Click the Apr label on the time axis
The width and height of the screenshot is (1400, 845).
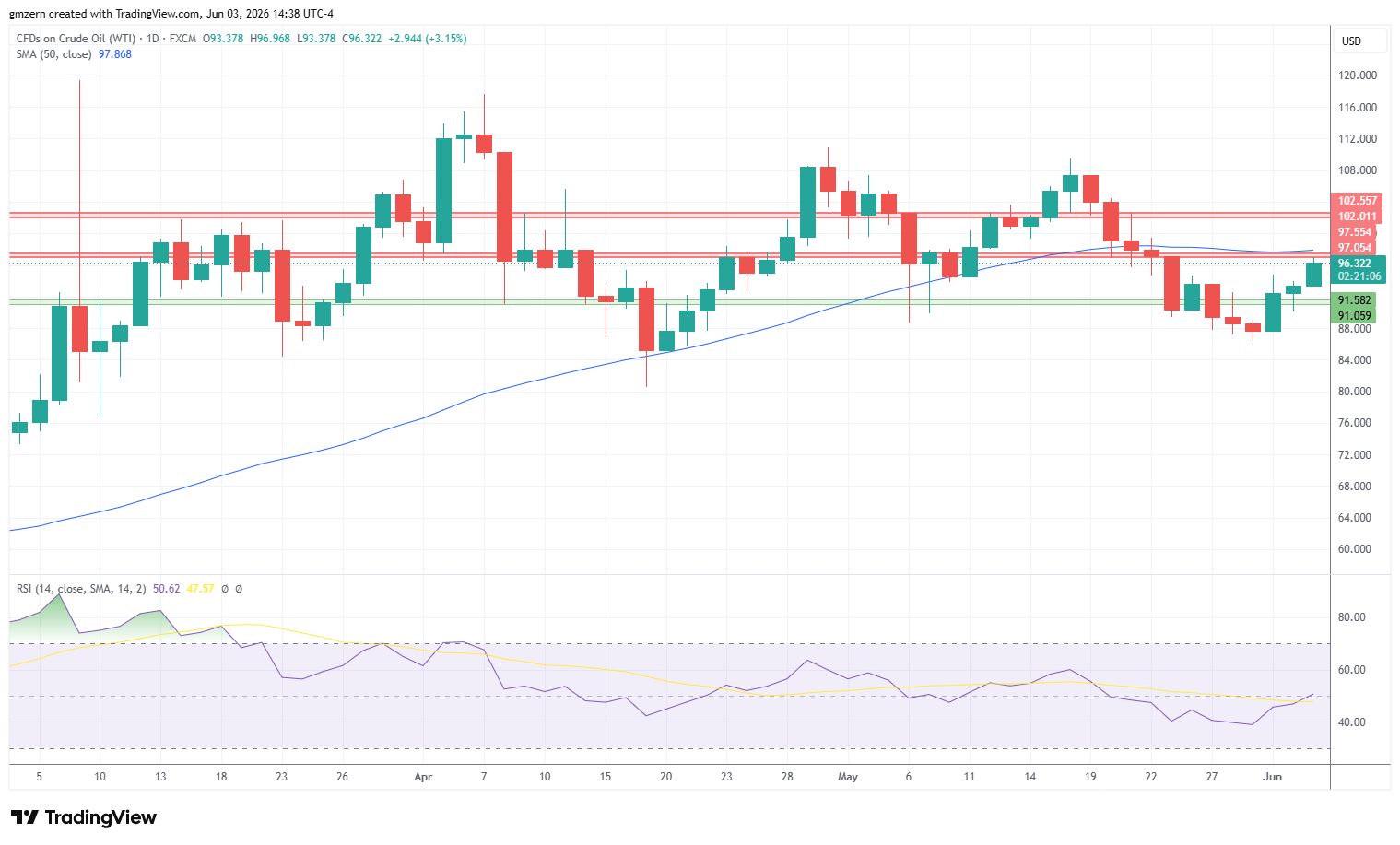click(423, 777)
